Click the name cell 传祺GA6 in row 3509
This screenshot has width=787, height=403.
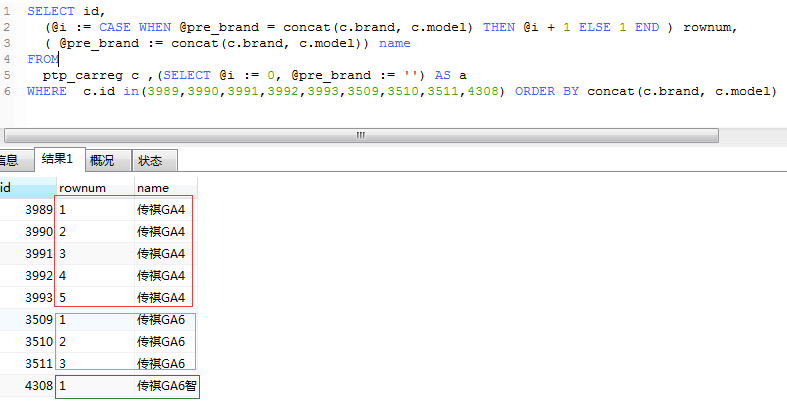166,320
